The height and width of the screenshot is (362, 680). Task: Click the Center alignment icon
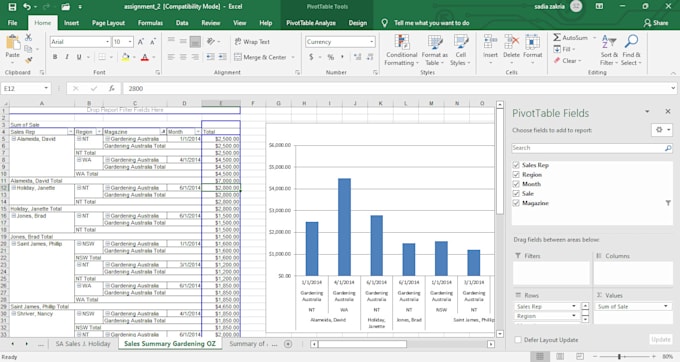coord(183,57)
